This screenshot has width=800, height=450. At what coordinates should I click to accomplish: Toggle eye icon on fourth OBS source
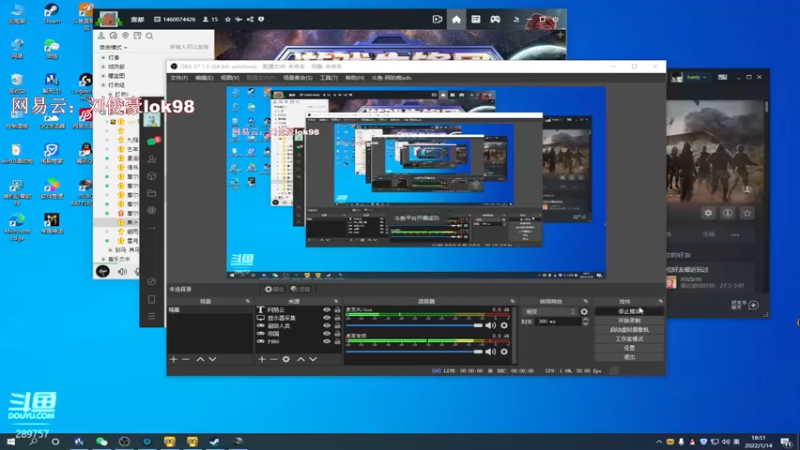coord(327,333)
